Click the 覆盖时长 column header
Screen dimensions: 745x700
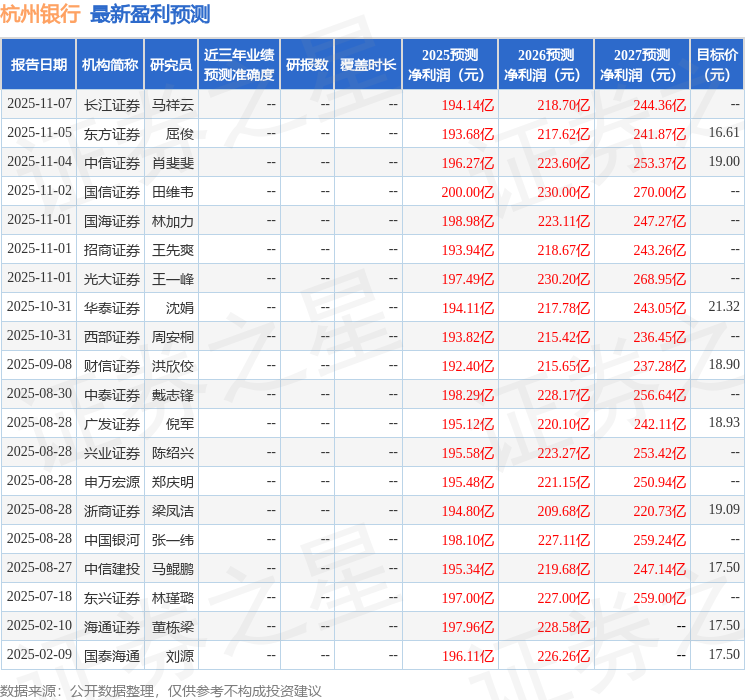367,64
